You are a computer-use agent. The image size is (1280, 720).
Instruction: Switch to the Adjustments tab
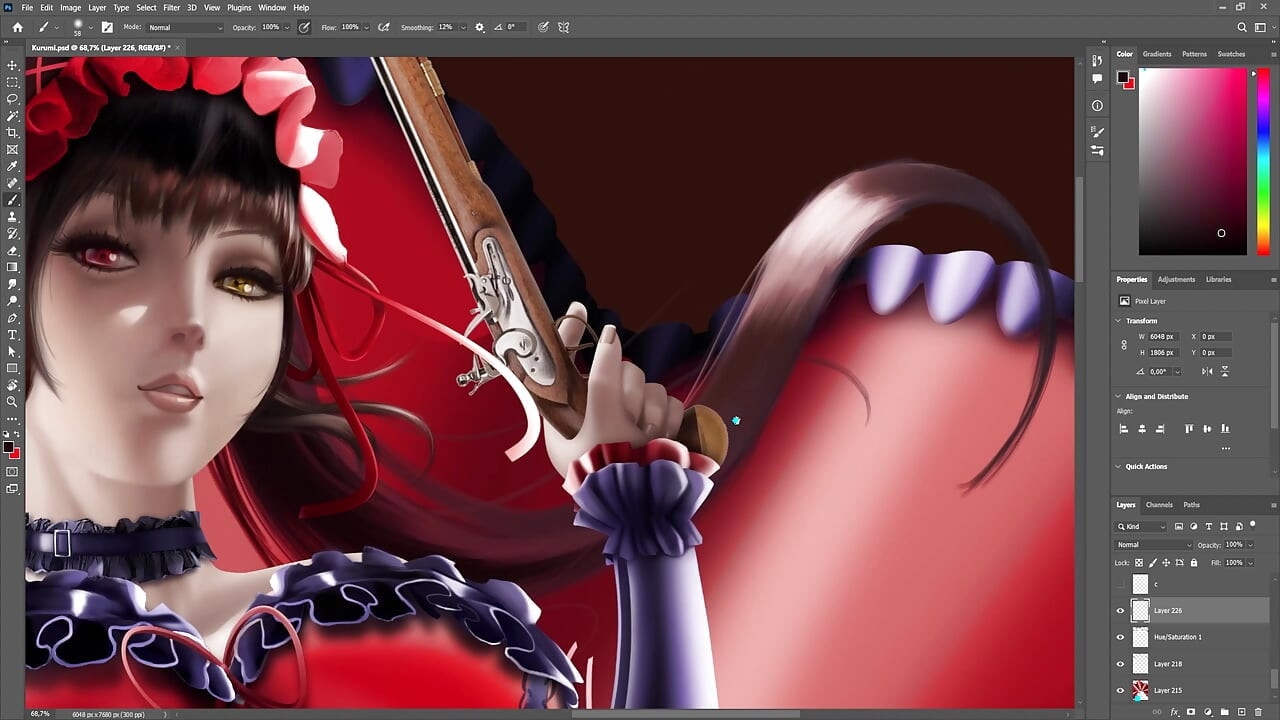pyautogui.click(x=1176, y=279)
